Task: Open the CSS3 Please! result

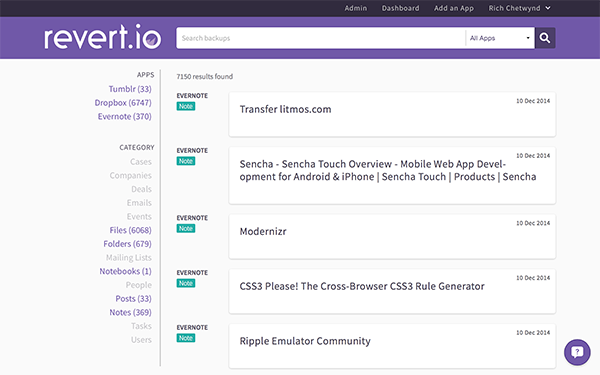Action: [392, 291]
